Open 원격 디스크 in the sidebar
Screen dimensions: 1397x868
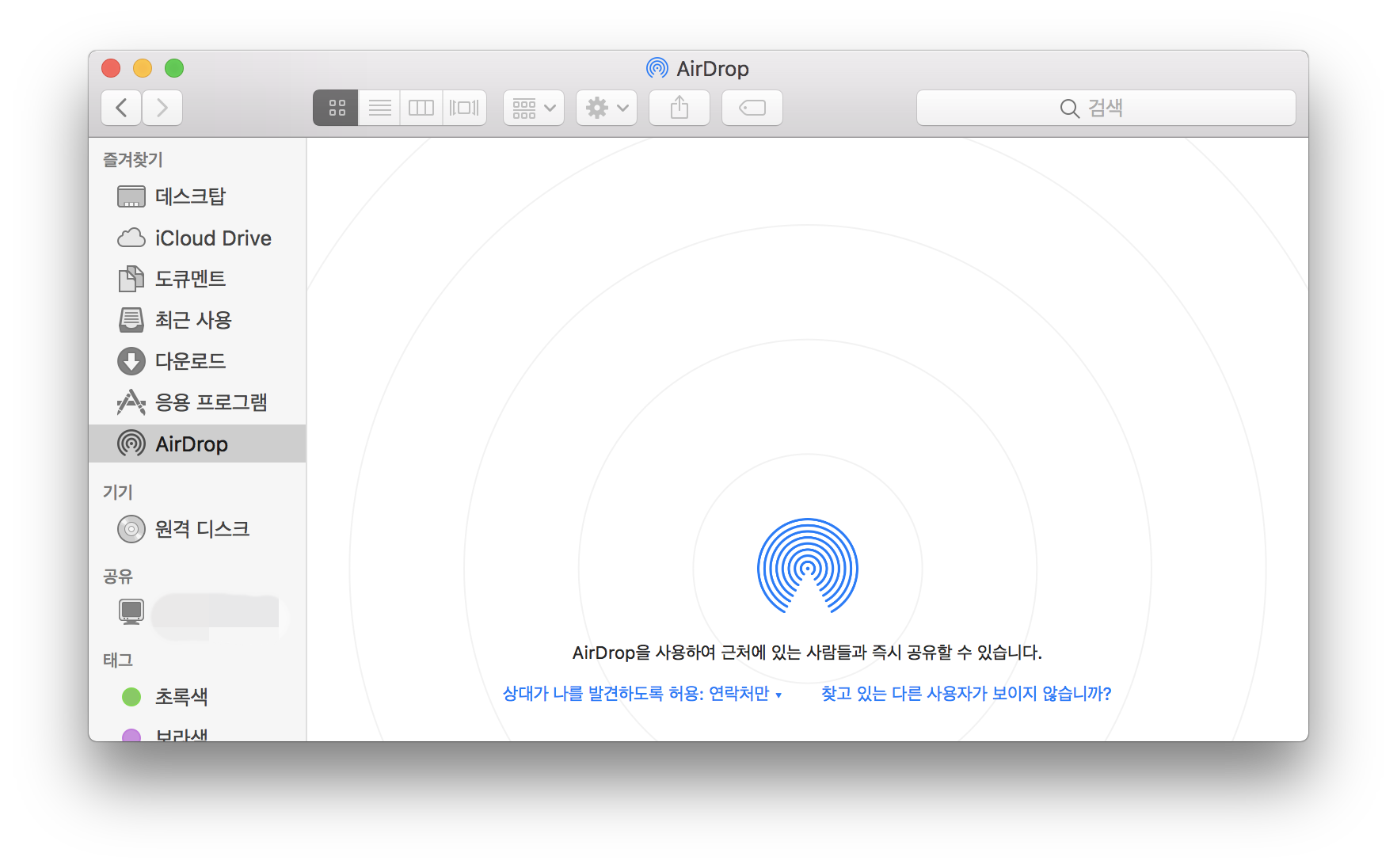point(197,528)
